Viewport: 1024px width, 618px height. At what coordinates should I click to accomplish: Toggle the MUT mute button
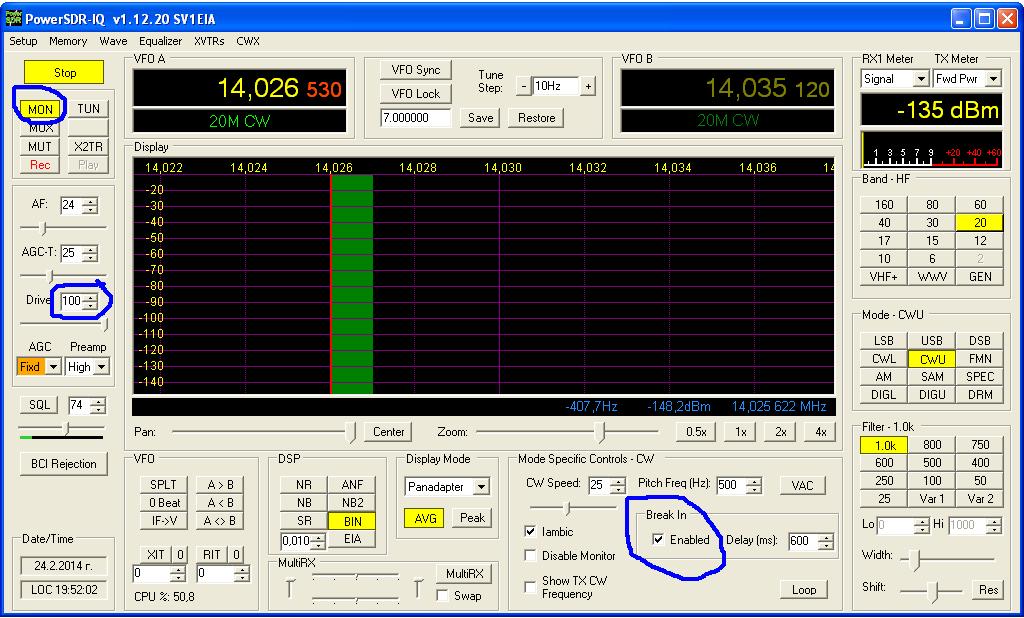[40, 146]
